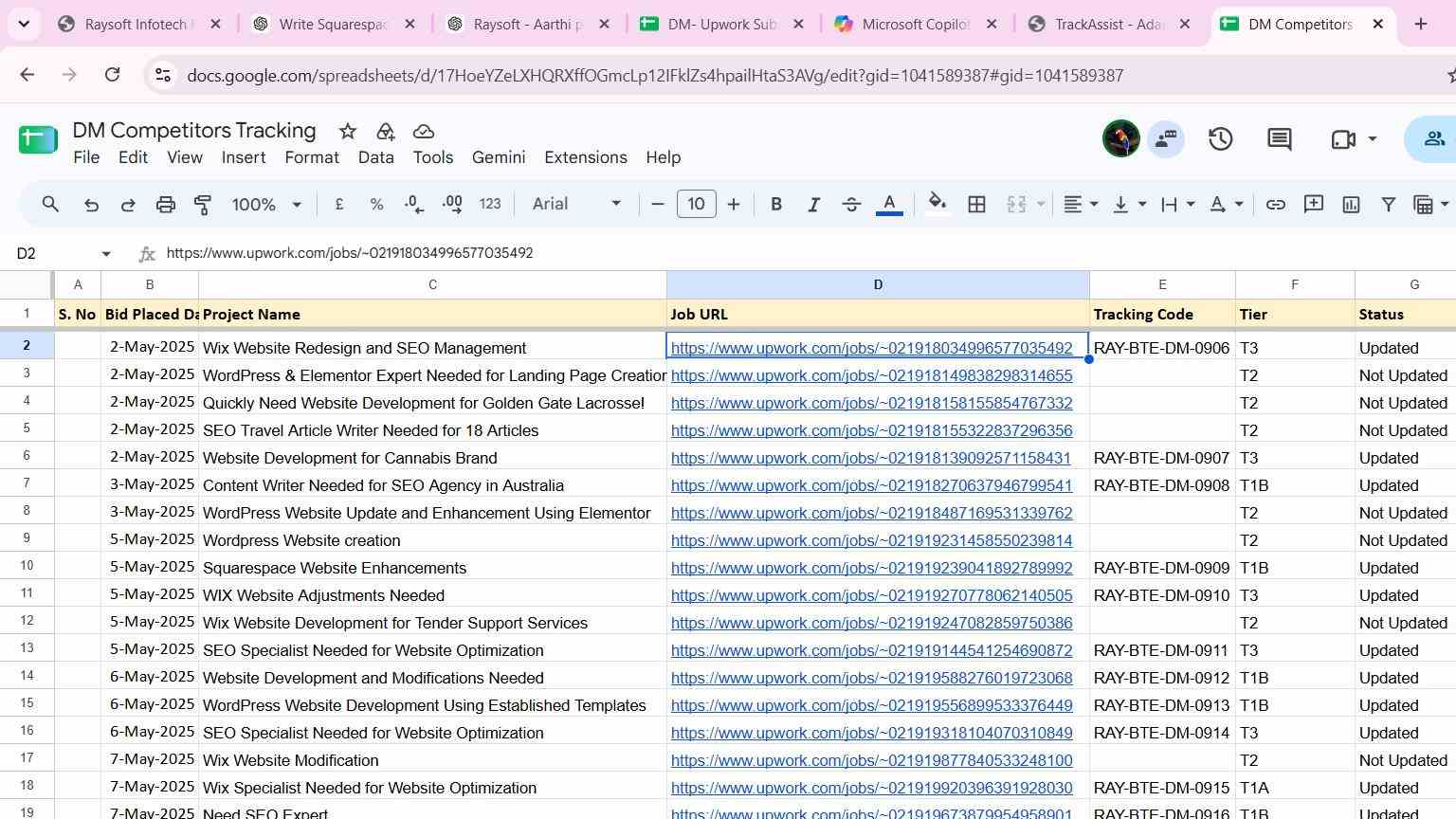
Task: Expand the Name box cell dropdown
Action: tap(106, 253)
